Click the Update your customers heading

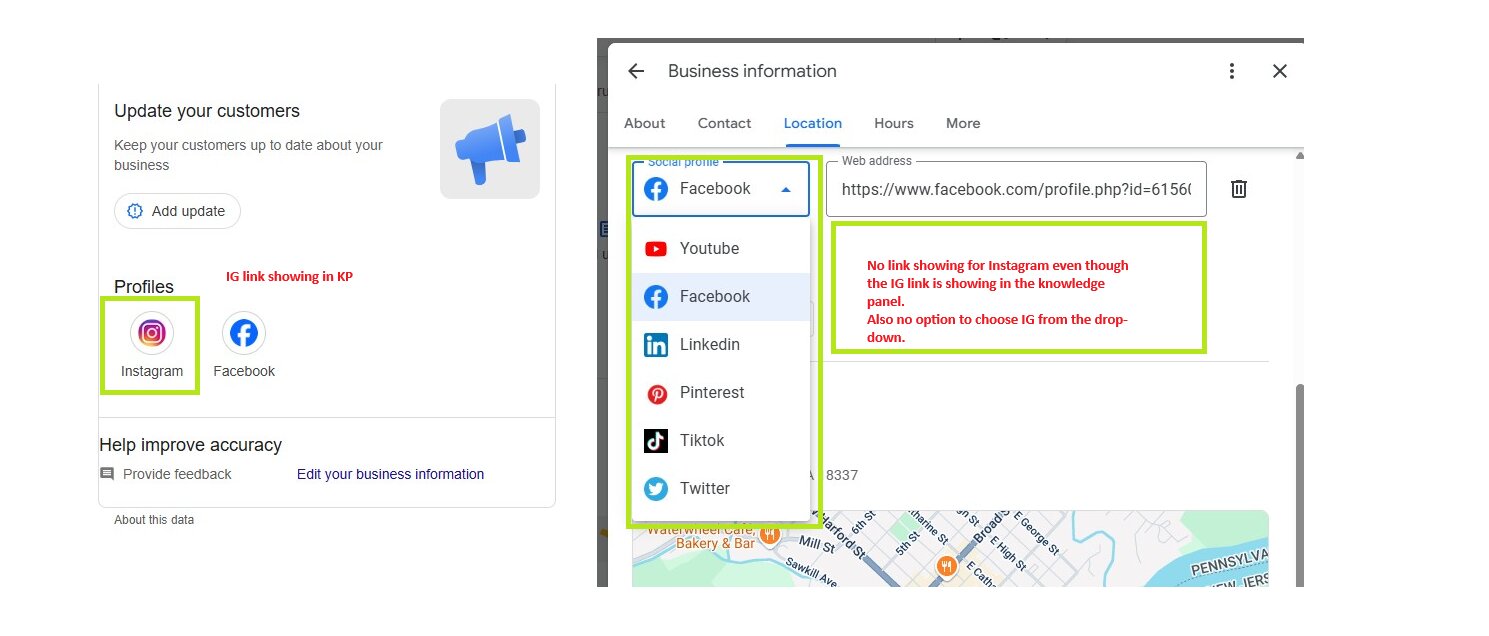207,111
